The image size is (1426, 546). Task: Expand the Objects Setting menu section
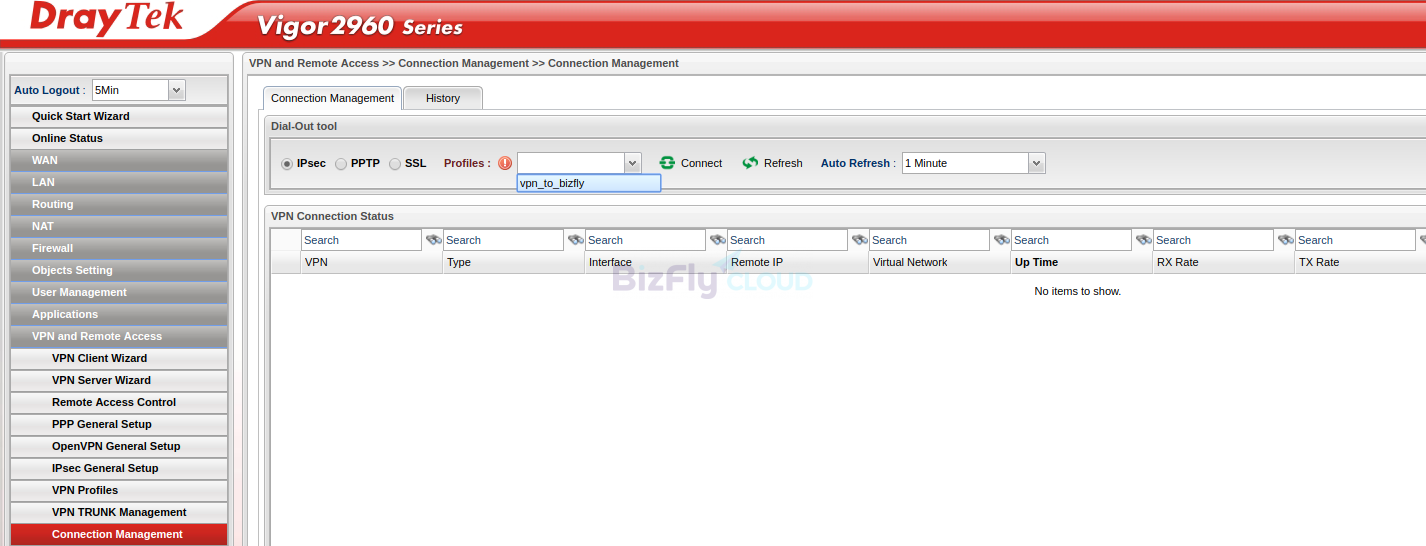click(119, 270)
